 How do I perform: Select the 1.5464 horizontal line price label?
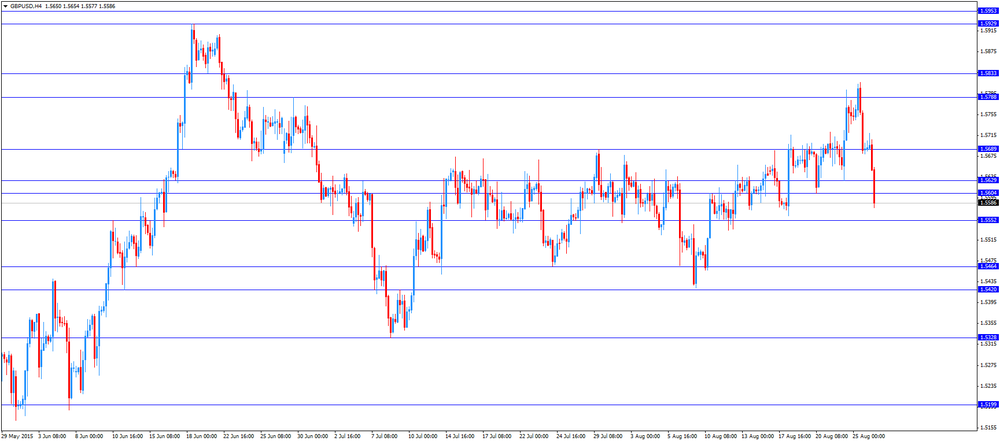pos(987,266)
